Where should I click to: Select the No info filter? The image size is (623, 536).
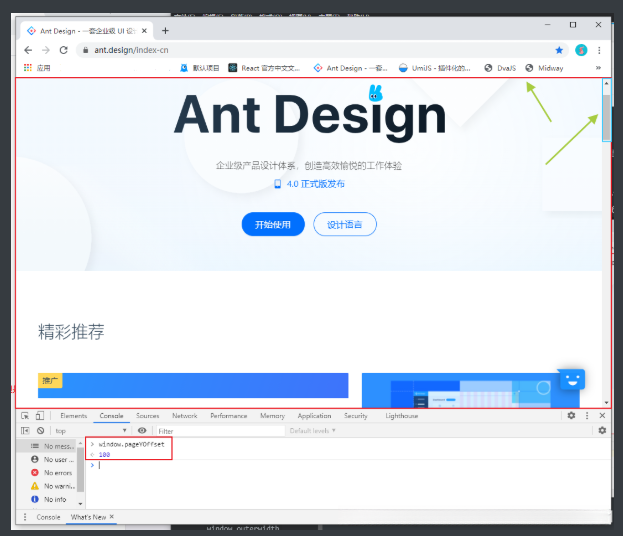[47, 499]
